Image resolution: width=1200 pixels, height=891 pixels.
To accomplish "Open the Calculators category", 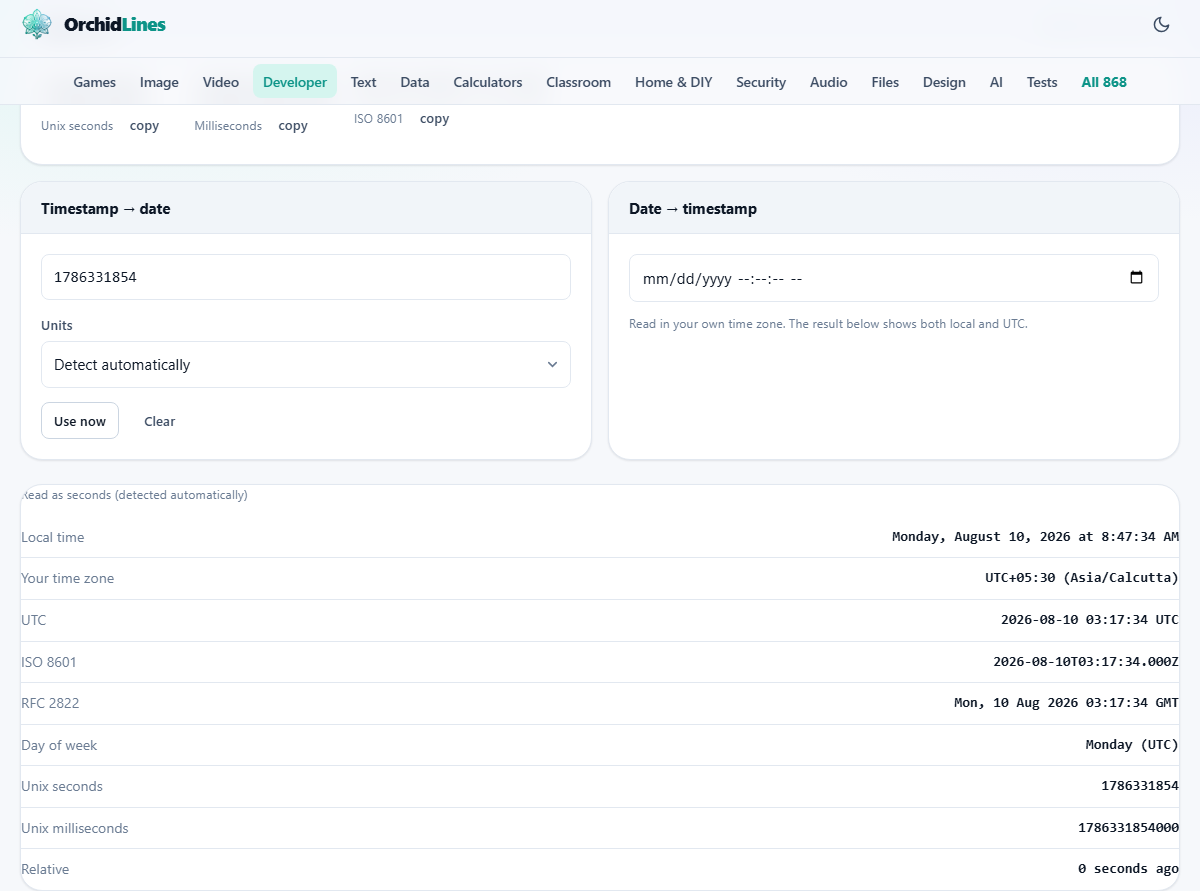I will point(488,82).
